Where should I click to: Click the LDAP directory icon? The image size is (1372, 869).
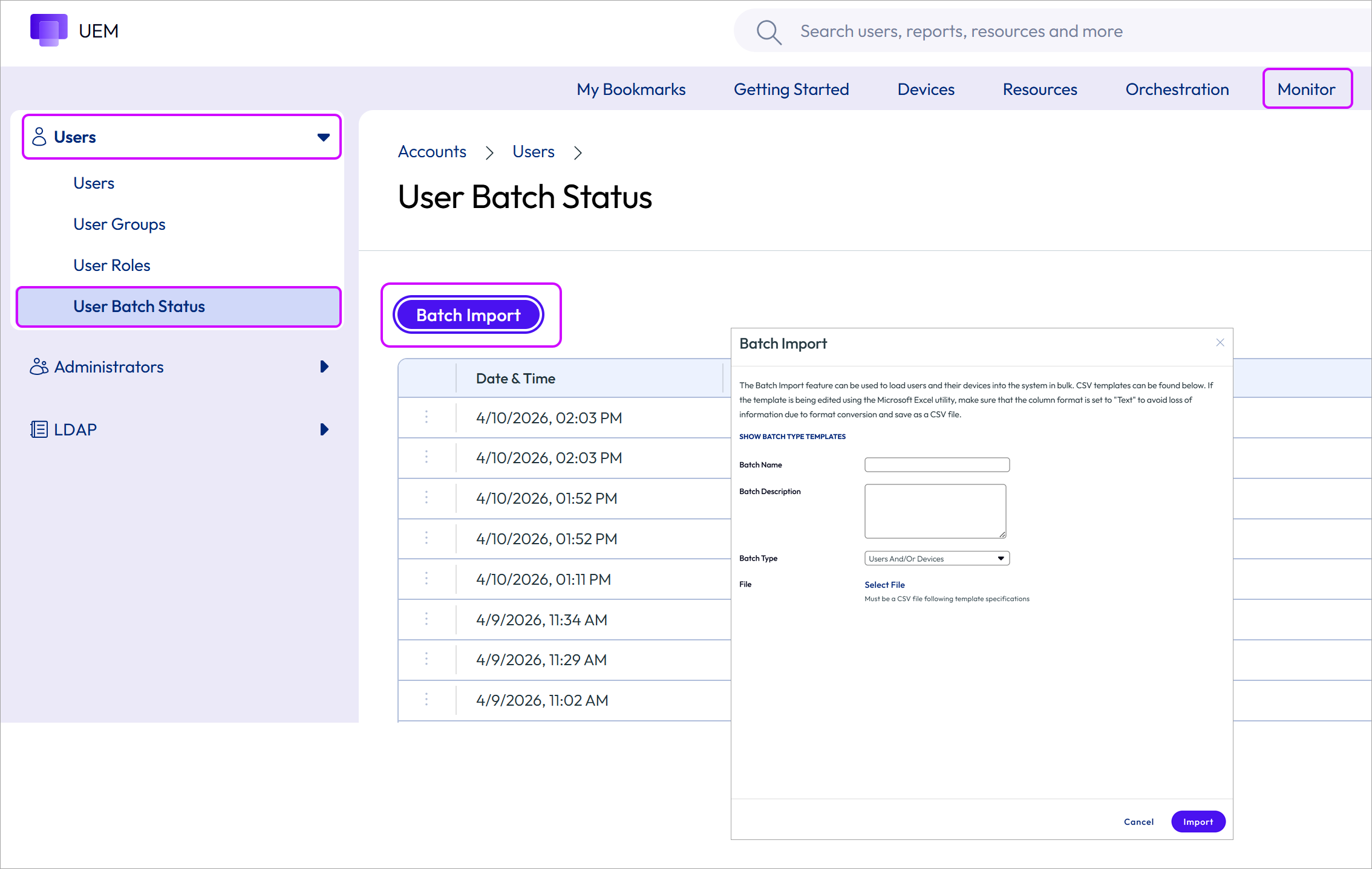39,429
